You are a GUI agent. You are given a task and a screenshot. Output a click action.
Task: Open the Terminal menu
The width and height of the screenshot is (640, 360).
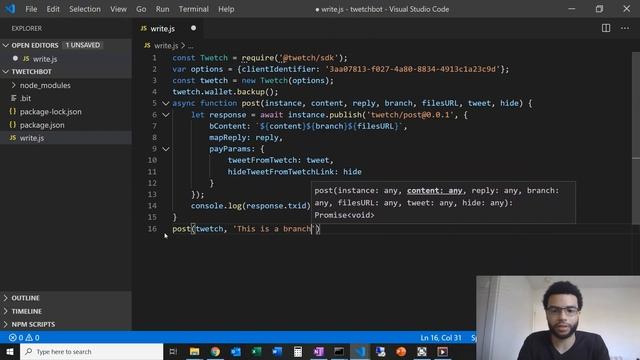(x=193, y=9)
